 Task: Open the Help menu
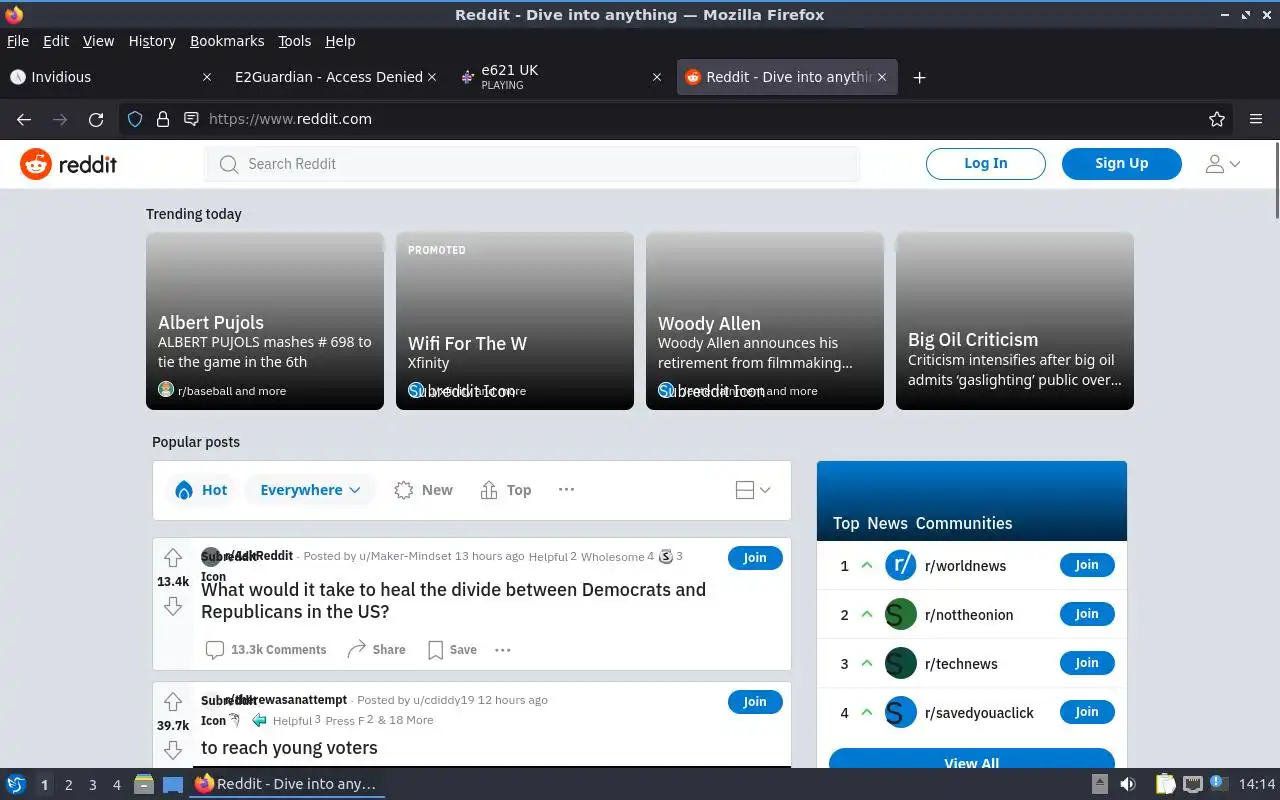tap(340, 41)
